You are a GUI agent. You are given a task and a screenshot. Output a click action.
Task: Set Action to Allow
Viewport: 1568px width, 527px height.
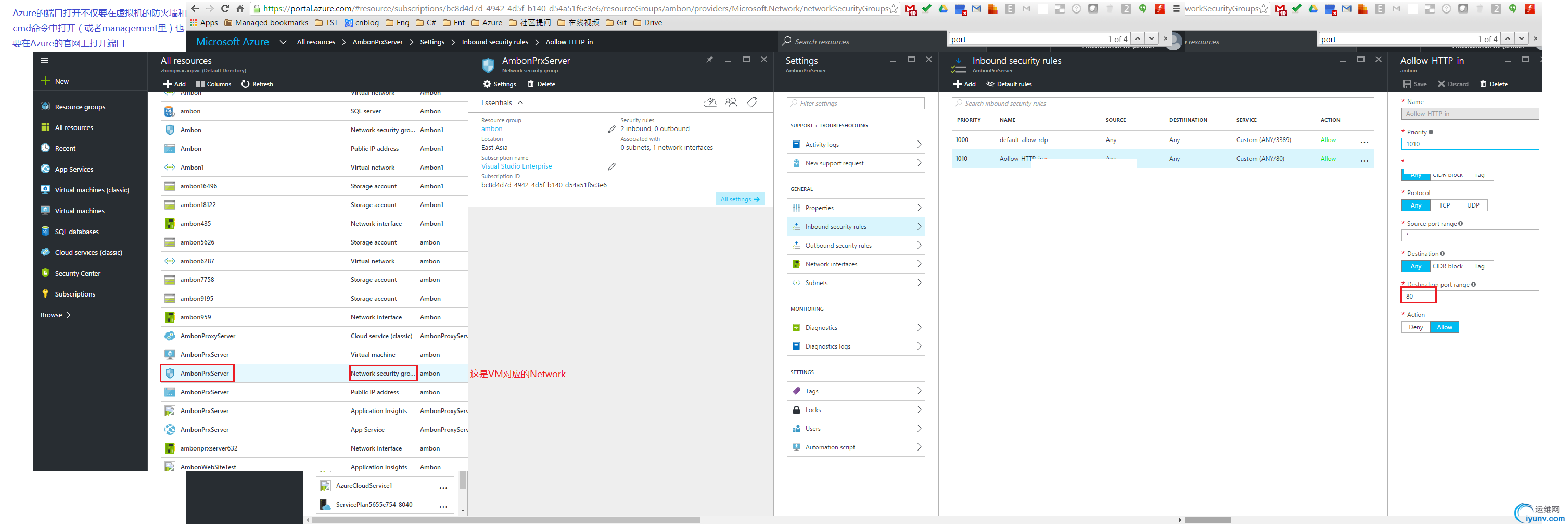click(x=1445, y=327)
